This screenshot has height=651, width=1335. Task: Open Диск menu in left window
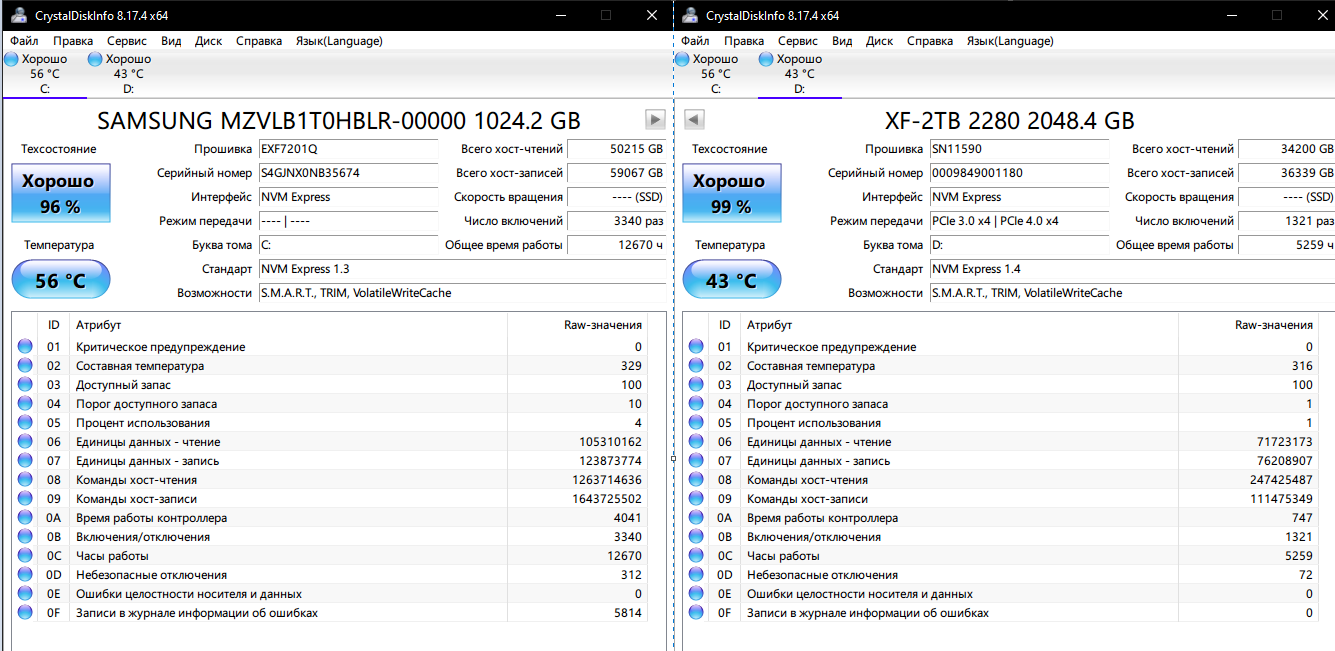coord(209,41)
